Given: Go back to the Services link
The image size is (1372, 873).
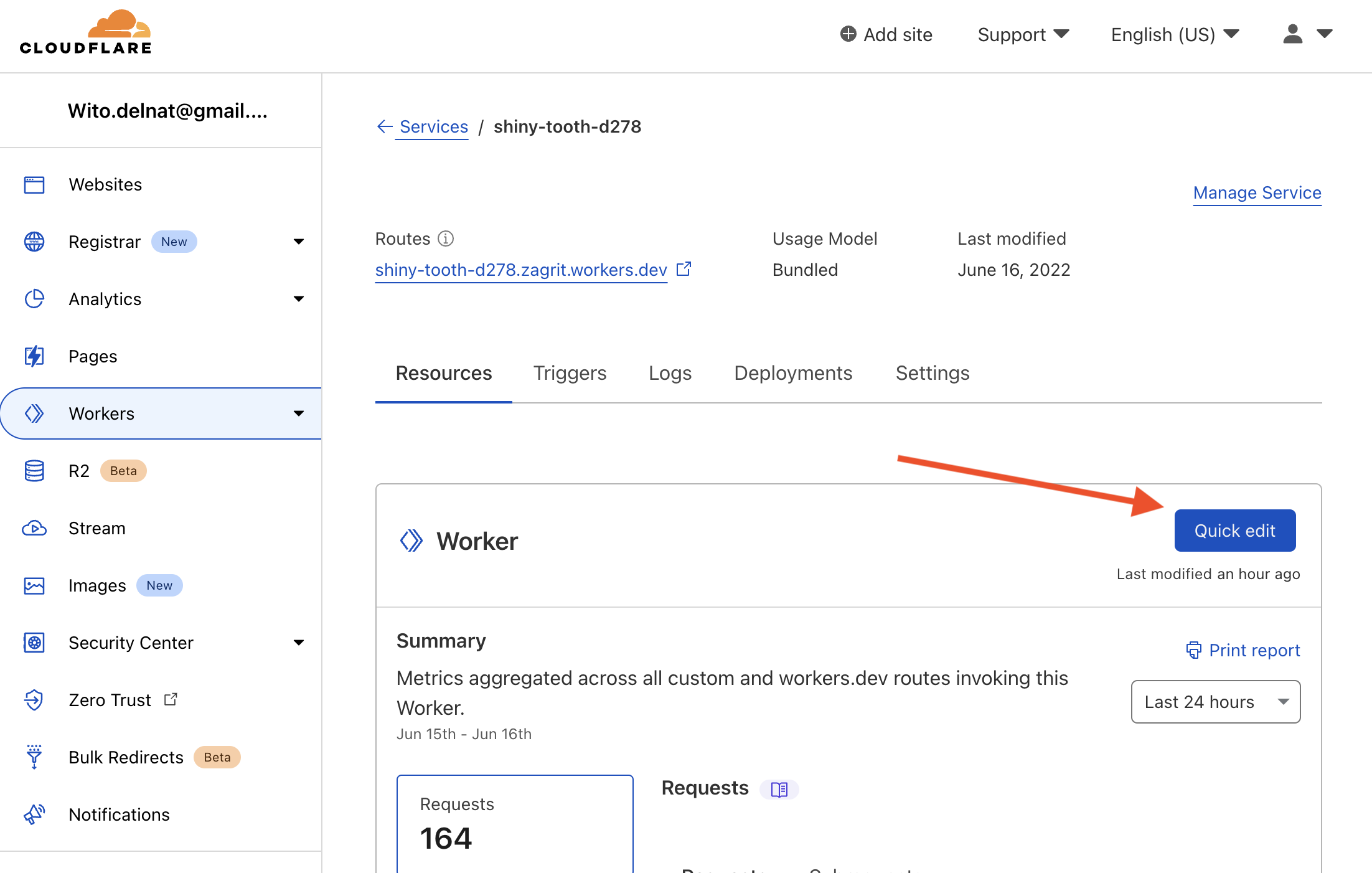Looking at the screenshot, I should click(433, 126).
